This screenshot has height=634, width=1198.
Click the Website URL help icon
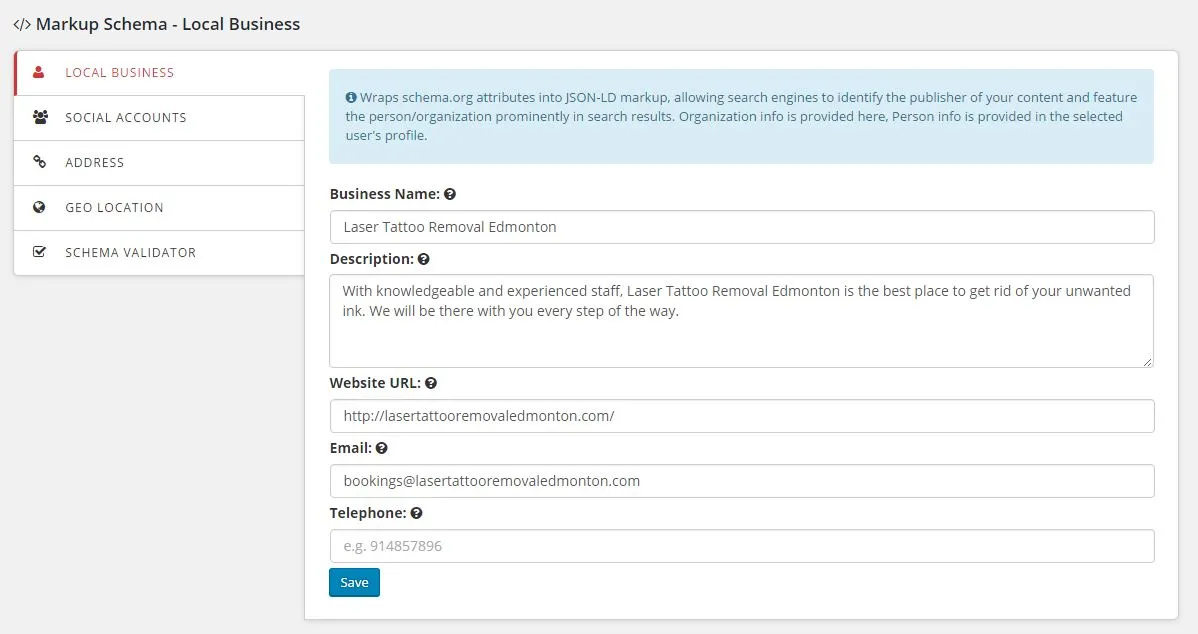(431, 383)
